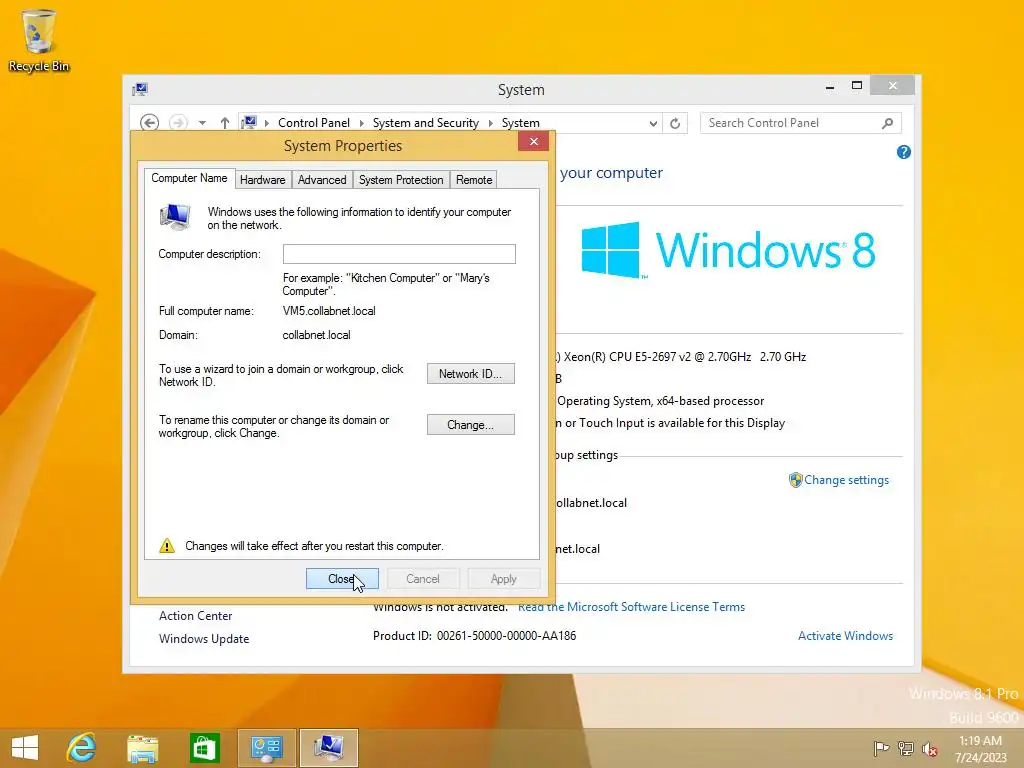Image resolution: width=1024 pixels, height=768 pixels.
Task: Open Read the Microsoft Software License Terms
Action: pos(632,607)
